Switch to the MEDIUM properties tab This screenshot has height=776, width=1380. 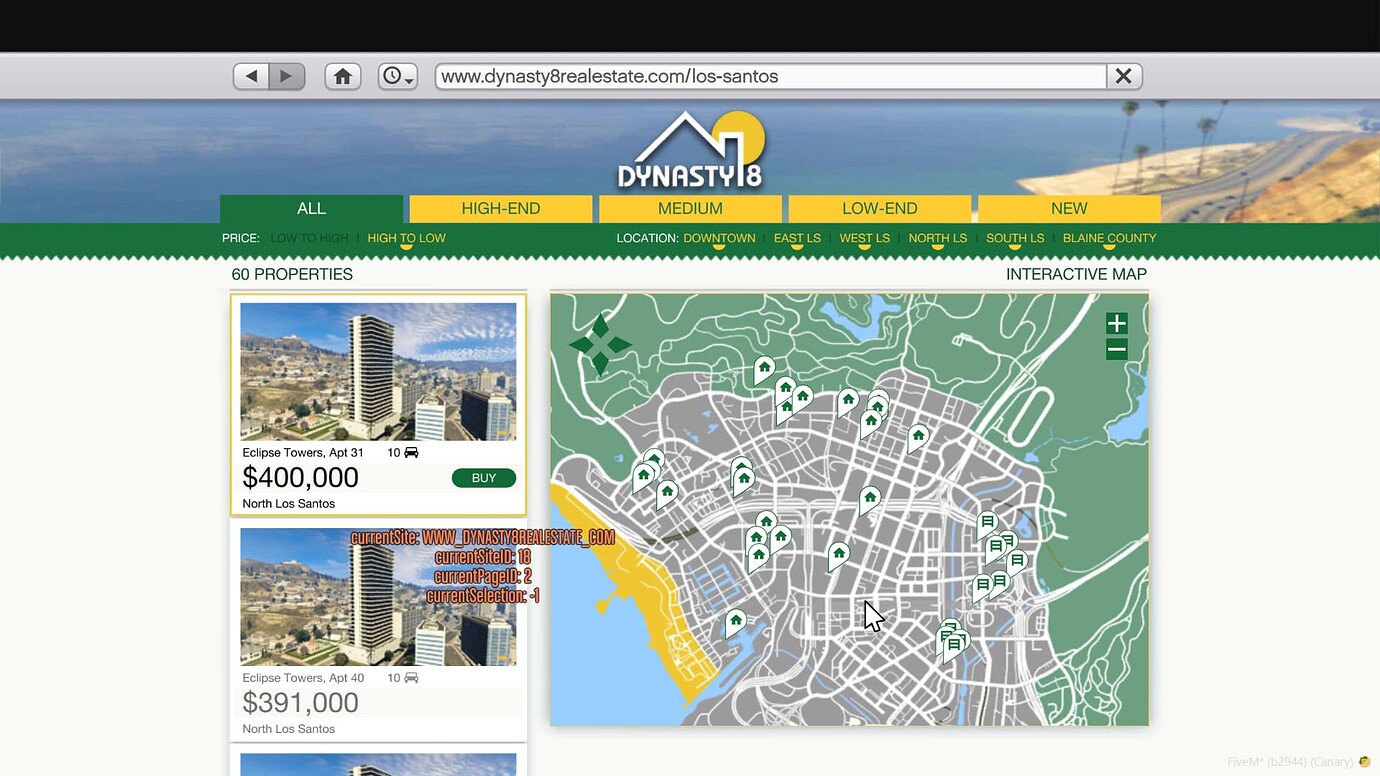coord(690,208)
